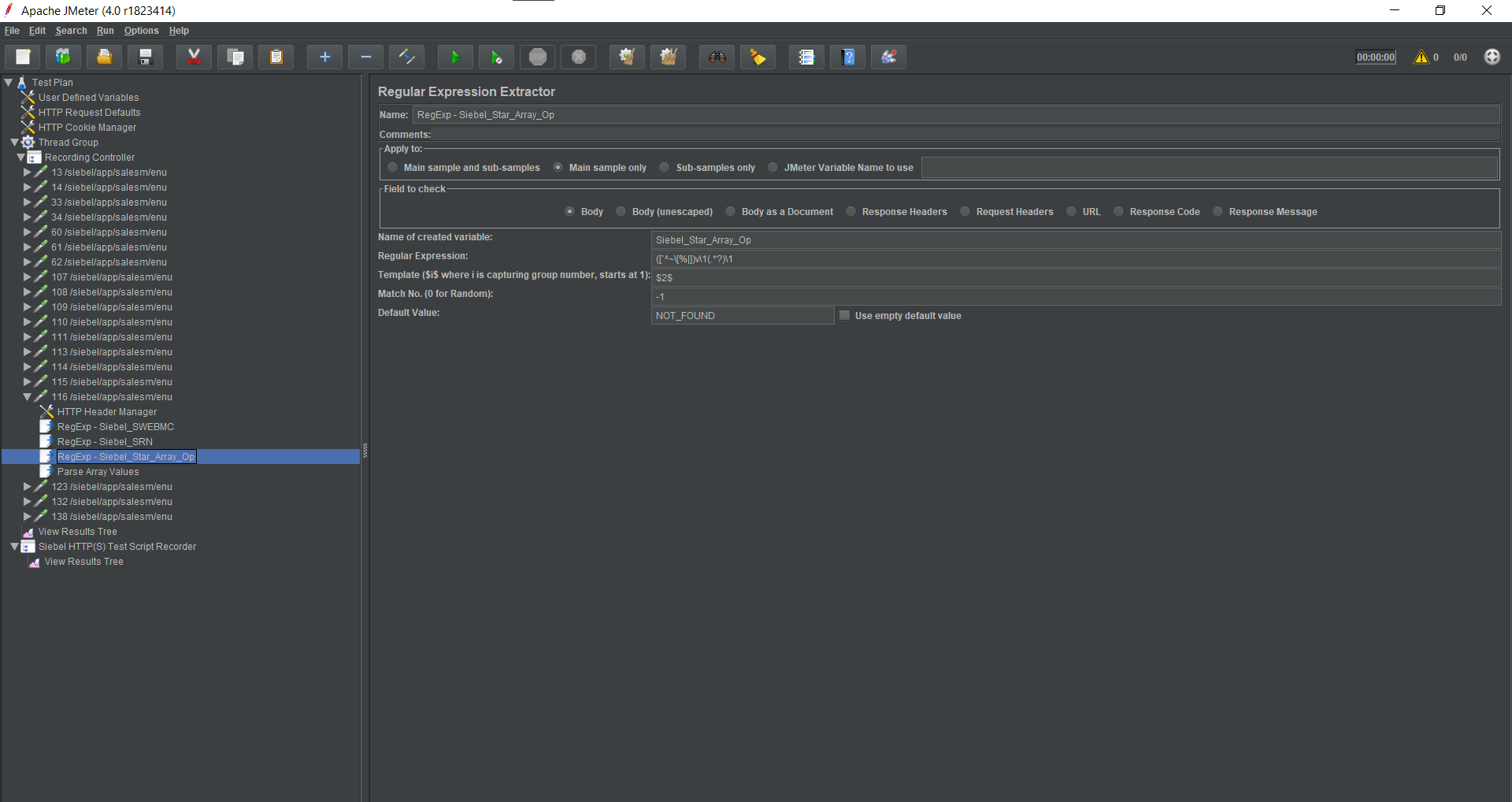Click the Name of created variable field
The height and width of the screenshot is (802, 1512).
[x=1076, y=239]
